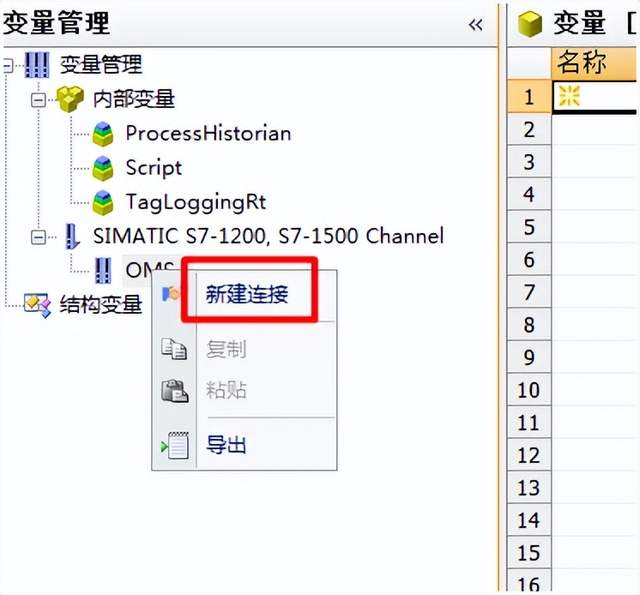This screenshot has height=595, width=640.
Task: Select row header 11 in variable table
Action: (x=529, y=422)
